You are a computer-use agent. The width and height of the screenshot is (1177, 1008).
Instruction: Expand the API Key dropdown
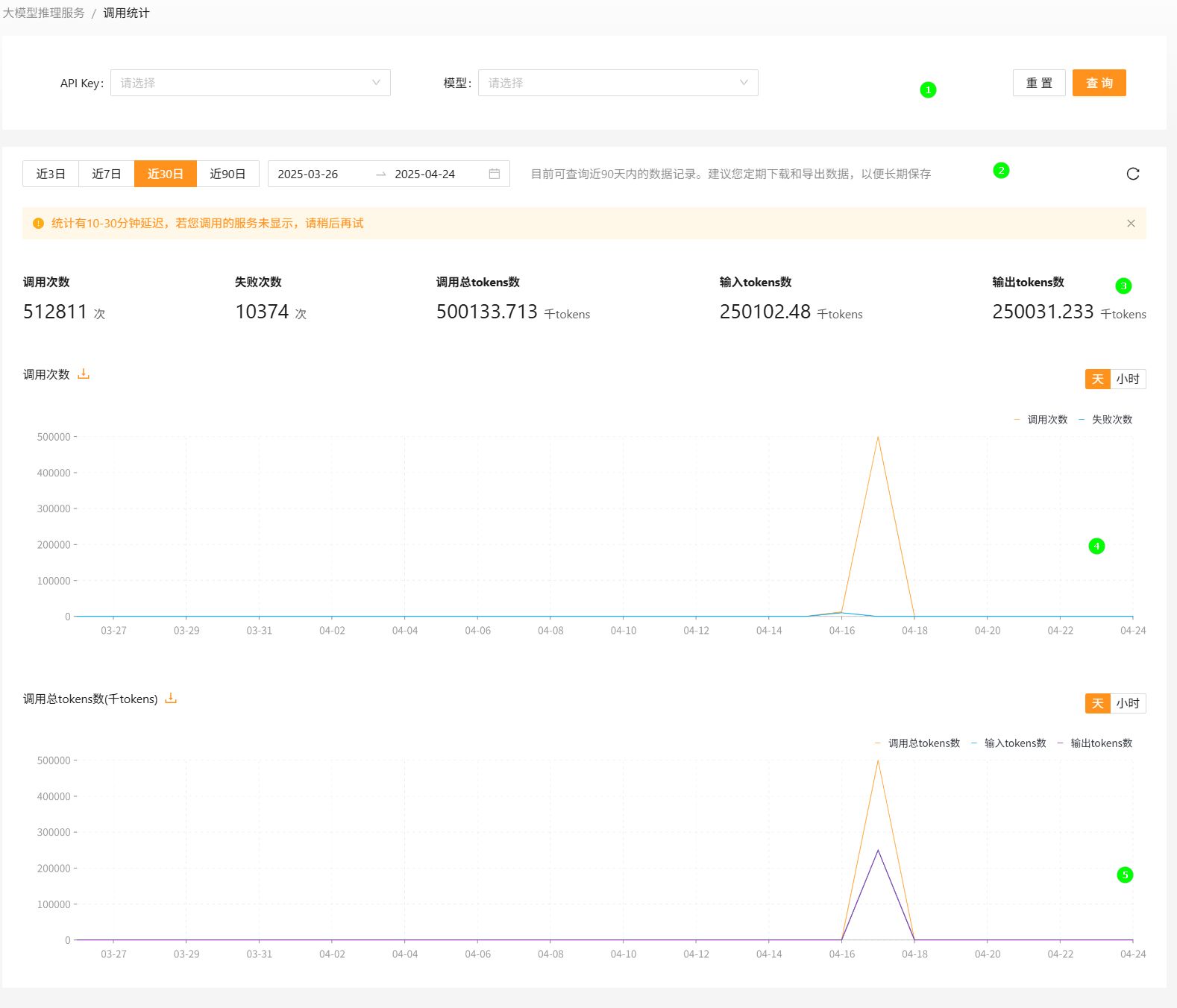250,83
